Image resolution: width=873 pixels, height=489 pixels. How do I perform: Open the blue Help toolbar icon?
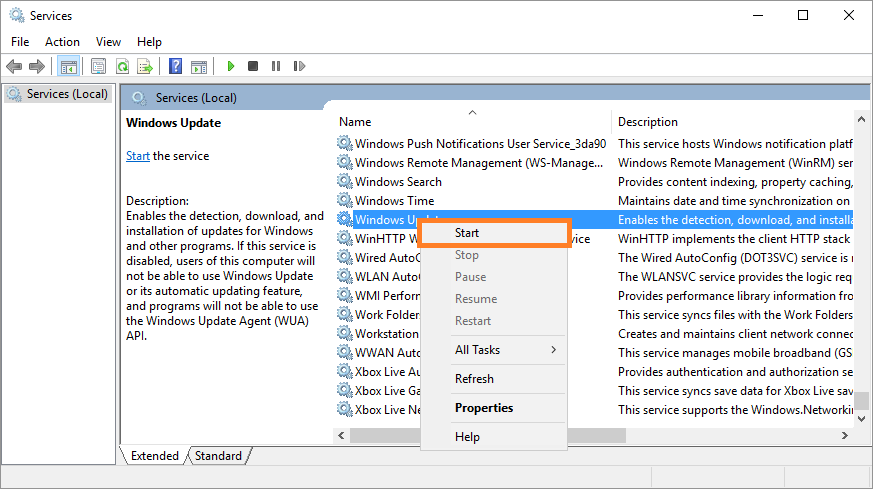tap(175, 66)
